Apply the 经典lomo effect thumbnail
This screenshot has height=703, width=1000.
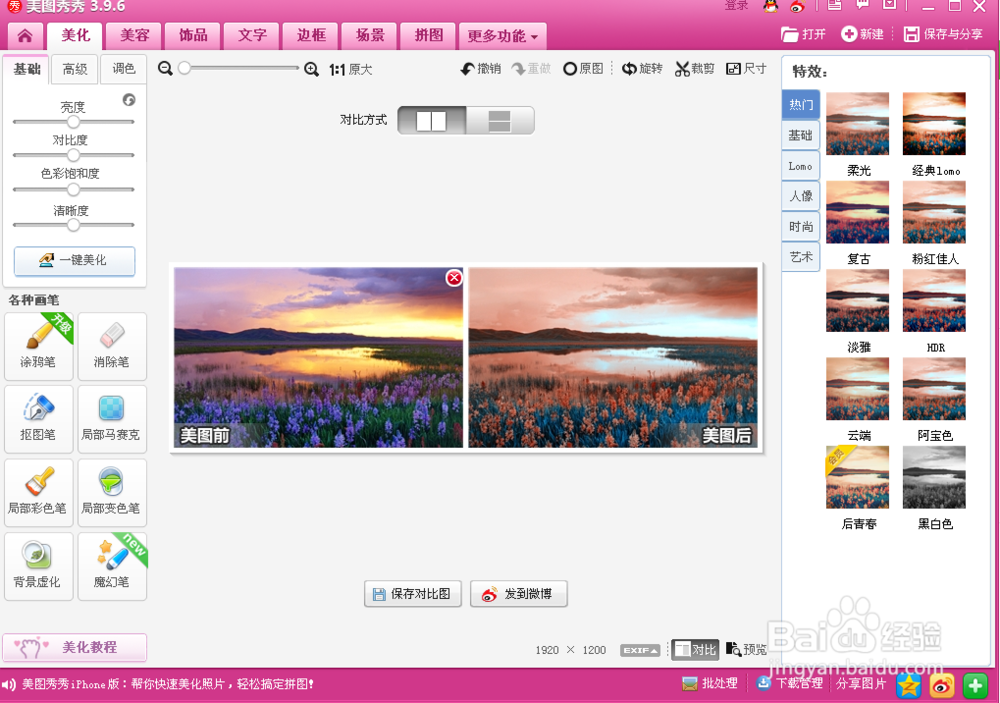[x=934, y=124]
